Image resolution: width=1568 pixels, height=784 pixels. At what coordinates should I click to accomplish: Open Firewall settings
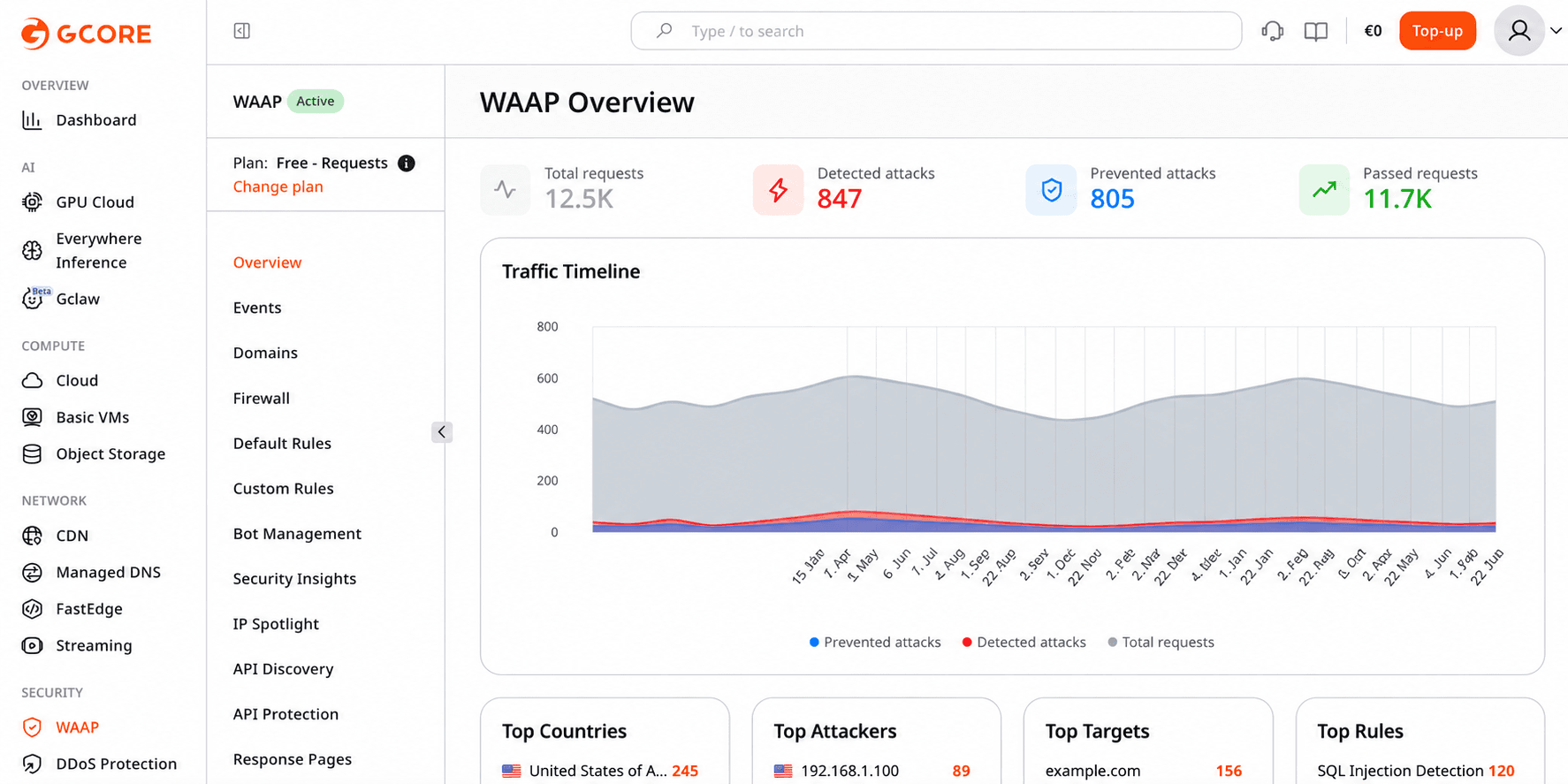[x=262, y=399]
